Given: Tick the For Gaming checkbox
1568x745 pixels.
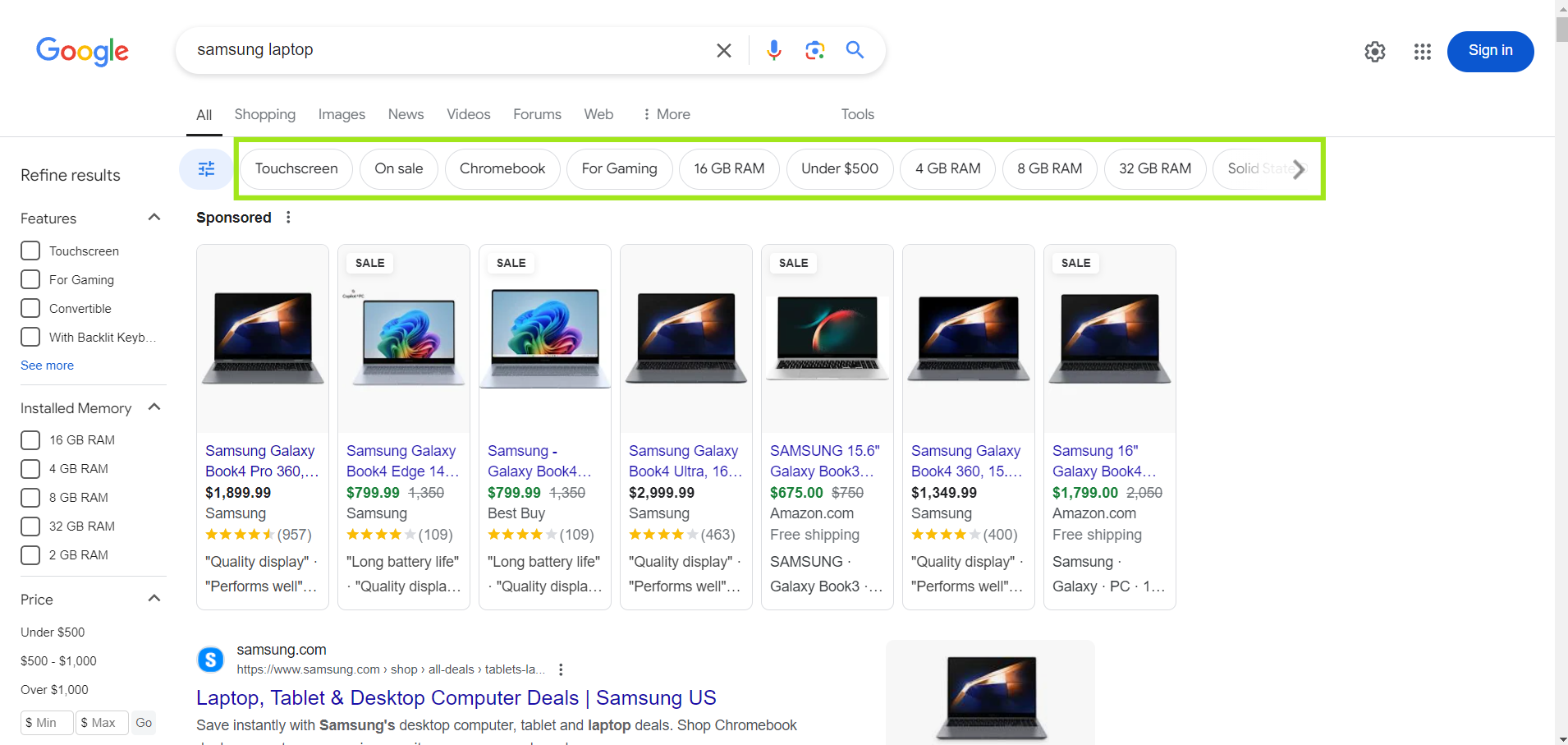Looking at the screenshot, I should click(30, 279).
